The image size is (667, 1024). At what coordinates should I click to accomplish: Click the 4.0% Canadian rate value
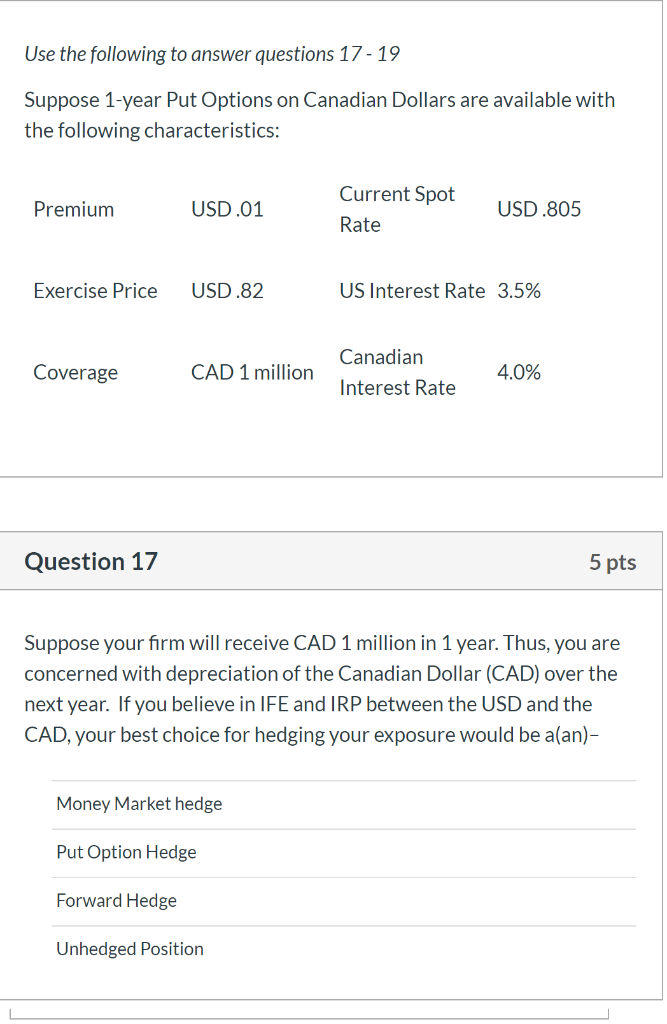click(518, 372)
